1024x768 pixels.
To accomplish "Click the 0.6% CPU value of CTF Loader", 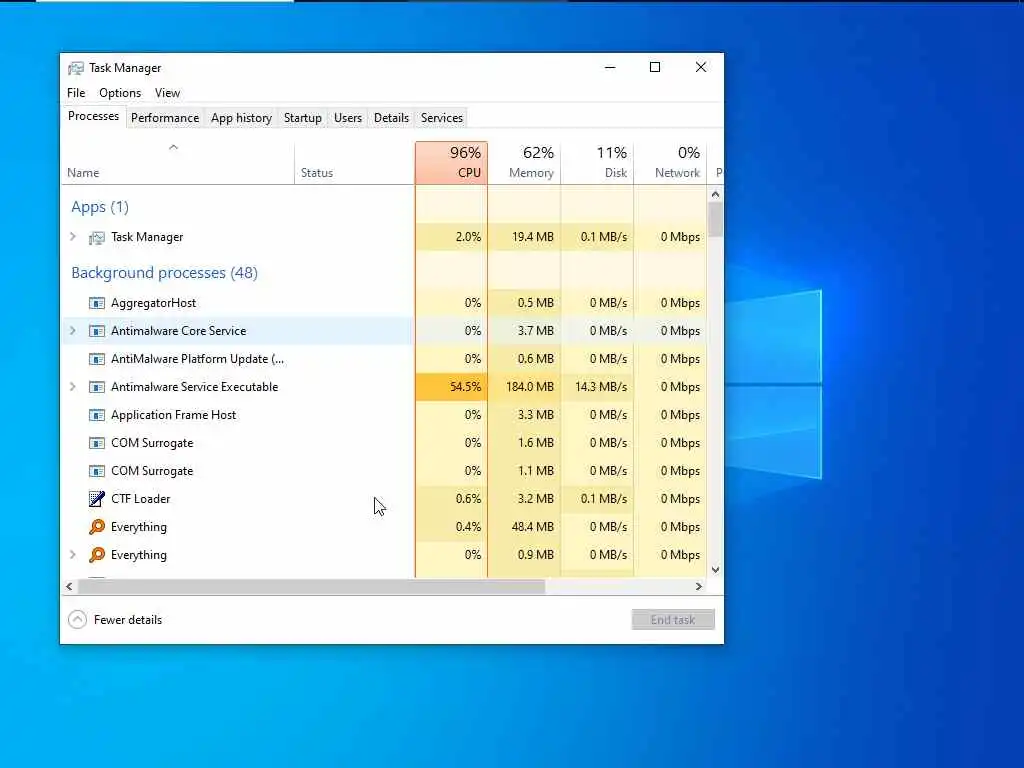I will tap(468, 499).
